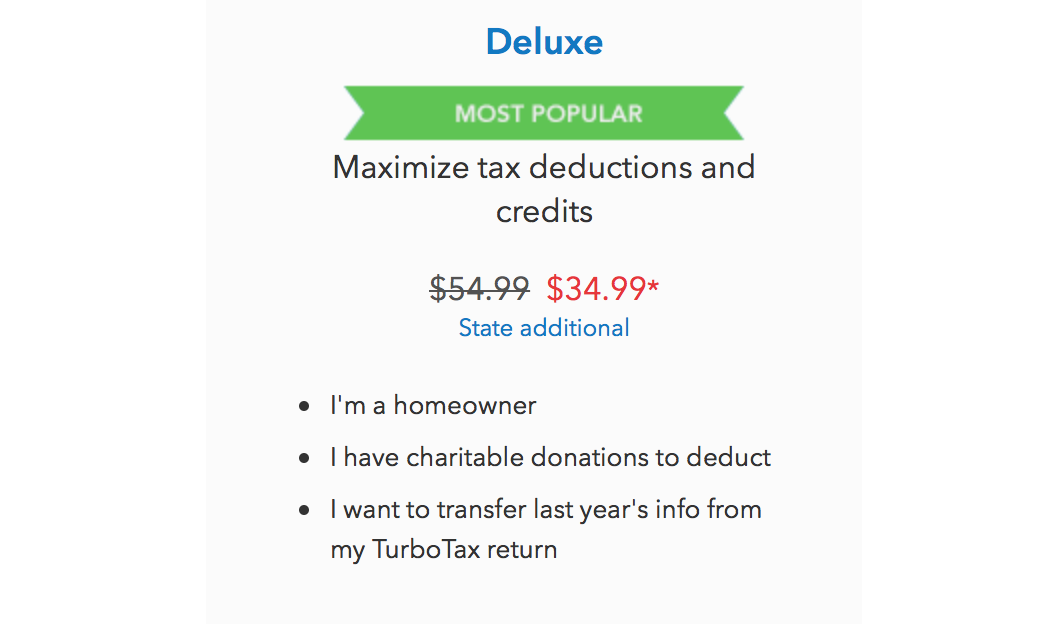Image resolution: width=1058 pixels, height=624 pixels.
Task: Click the word MOST in the banner
Action: point(489,113)
